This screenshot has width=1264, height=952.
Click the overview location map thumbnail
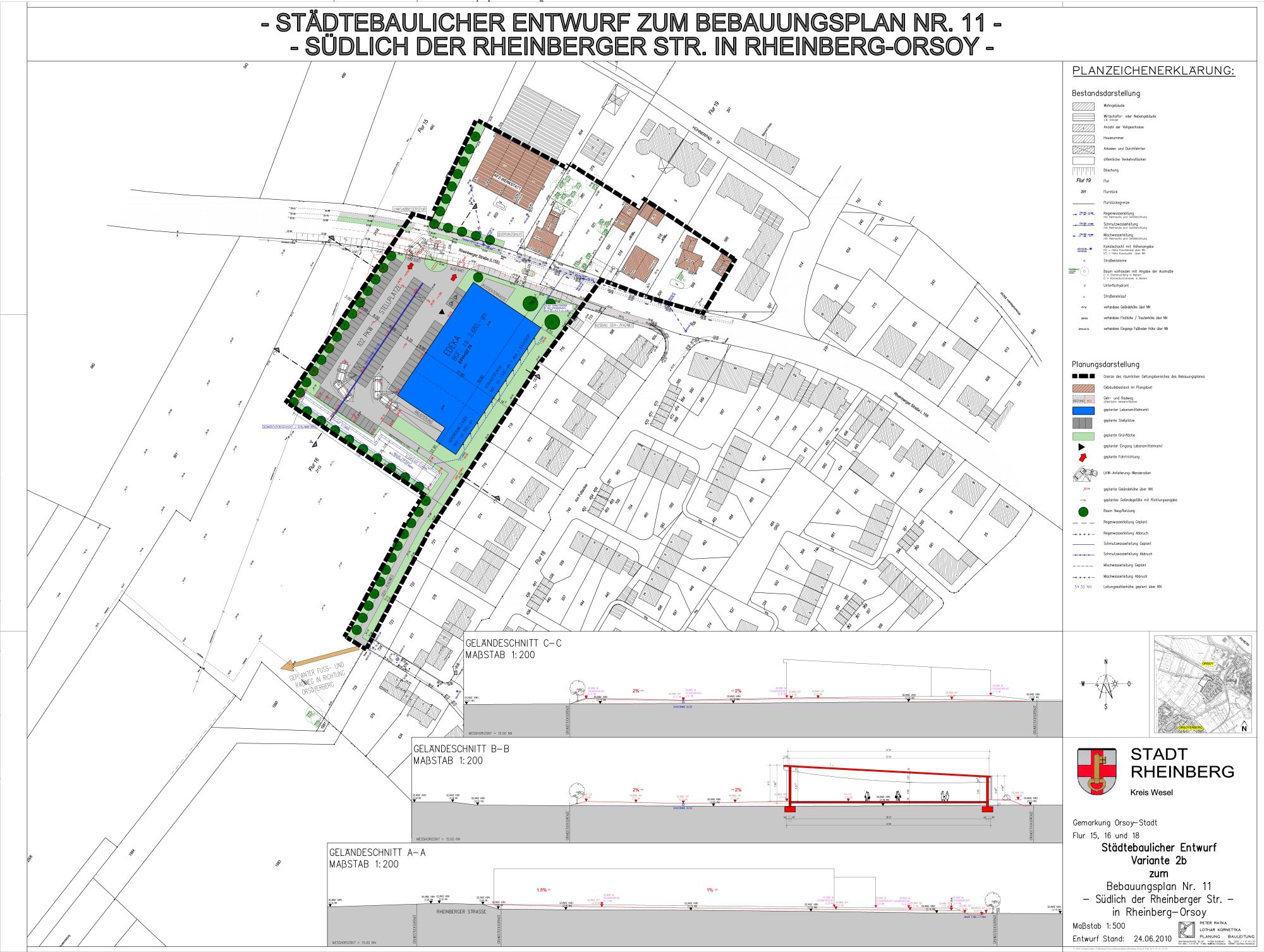[x=1203, y=685]
